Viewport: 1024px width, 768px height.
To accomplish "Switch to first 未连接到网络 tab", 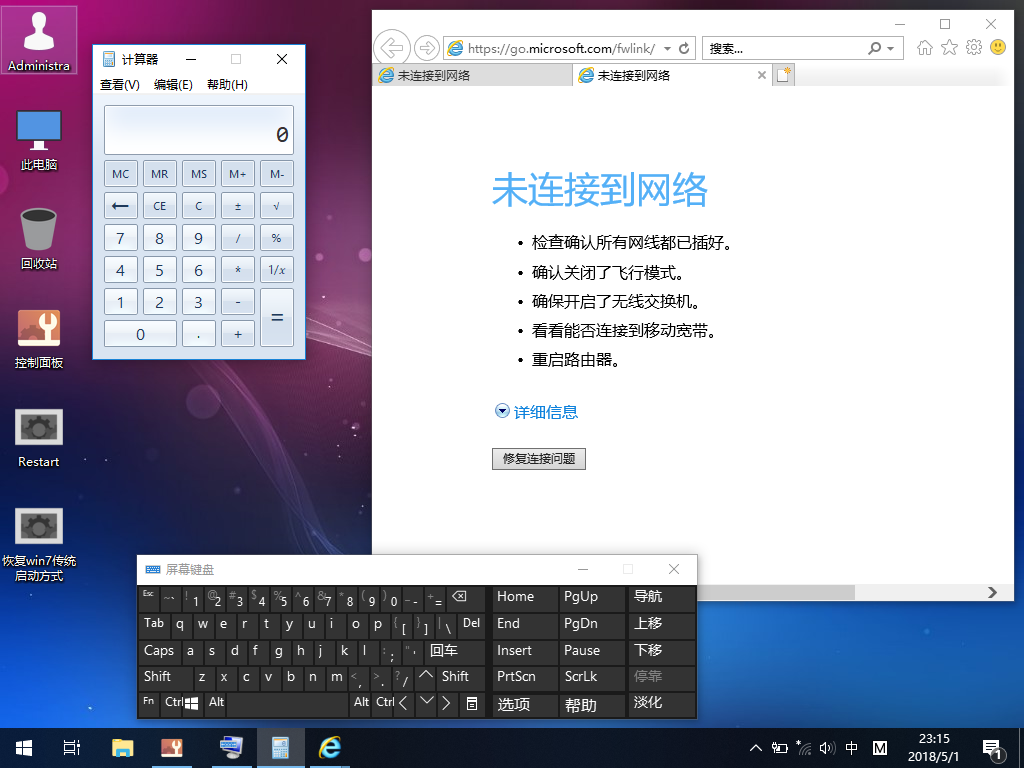I will [470, 76].
